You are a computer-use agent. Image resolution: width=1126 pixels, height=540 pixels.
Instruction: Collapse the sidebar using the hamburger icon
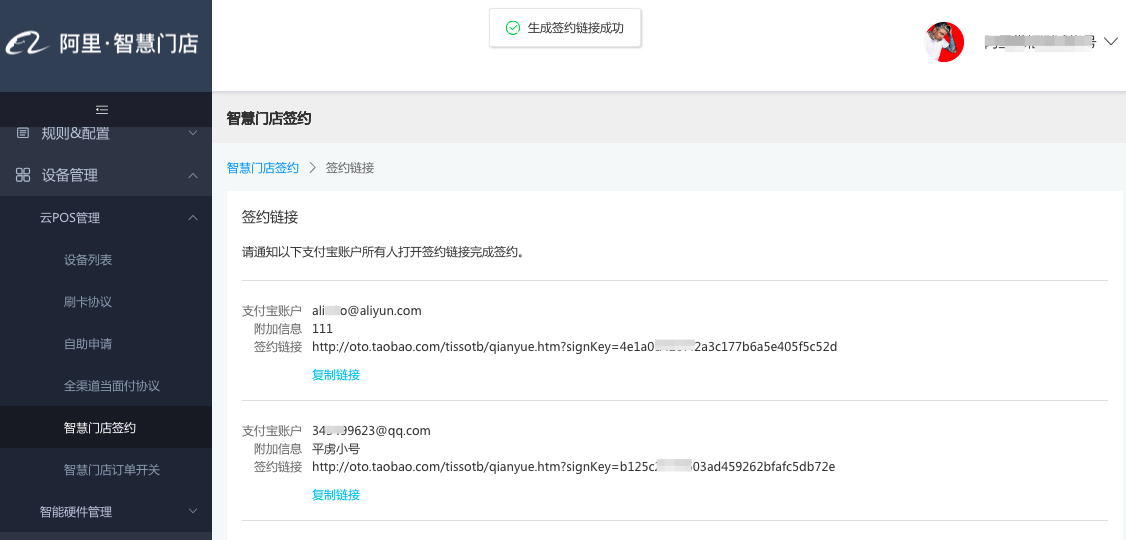click(102, 110)
